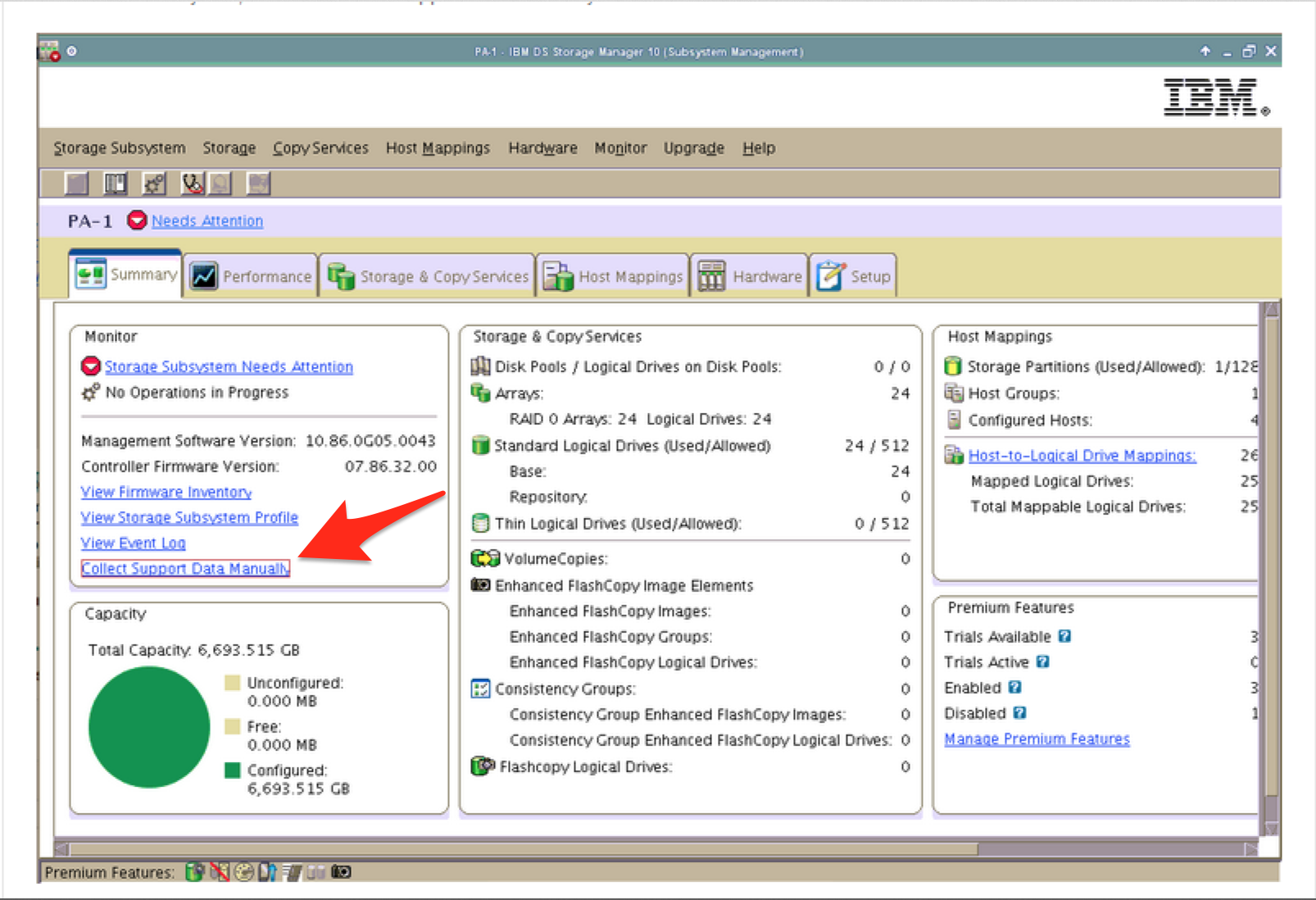Click application icon in title bar
Screen dimensions: 1316x900
[x=49, y=51]
